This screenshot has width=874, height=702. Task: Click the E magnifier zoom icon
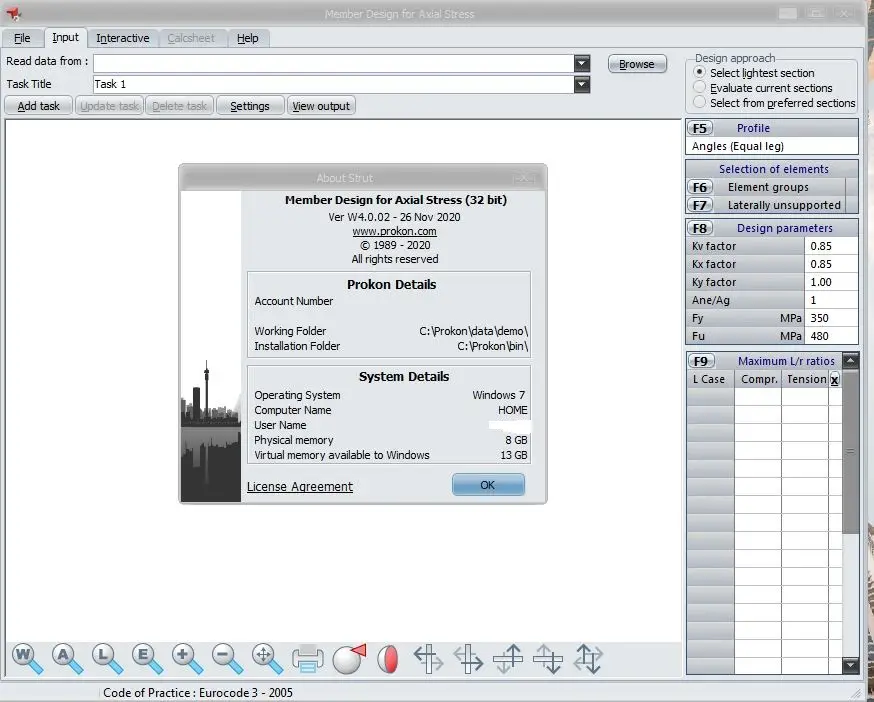[148, 659]
